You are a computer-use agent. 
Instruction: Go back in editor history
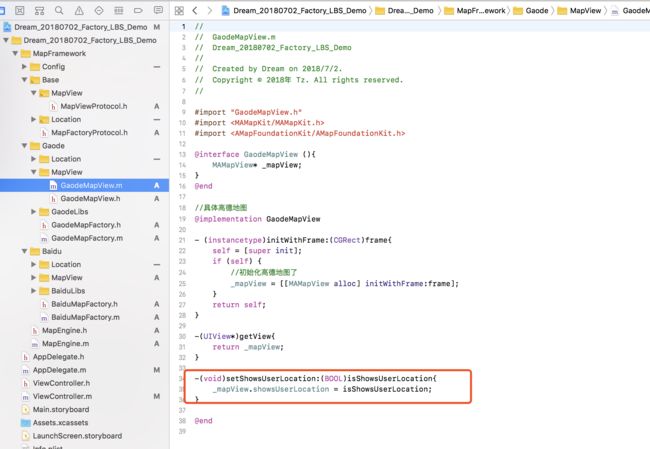[x=194, y=11]
